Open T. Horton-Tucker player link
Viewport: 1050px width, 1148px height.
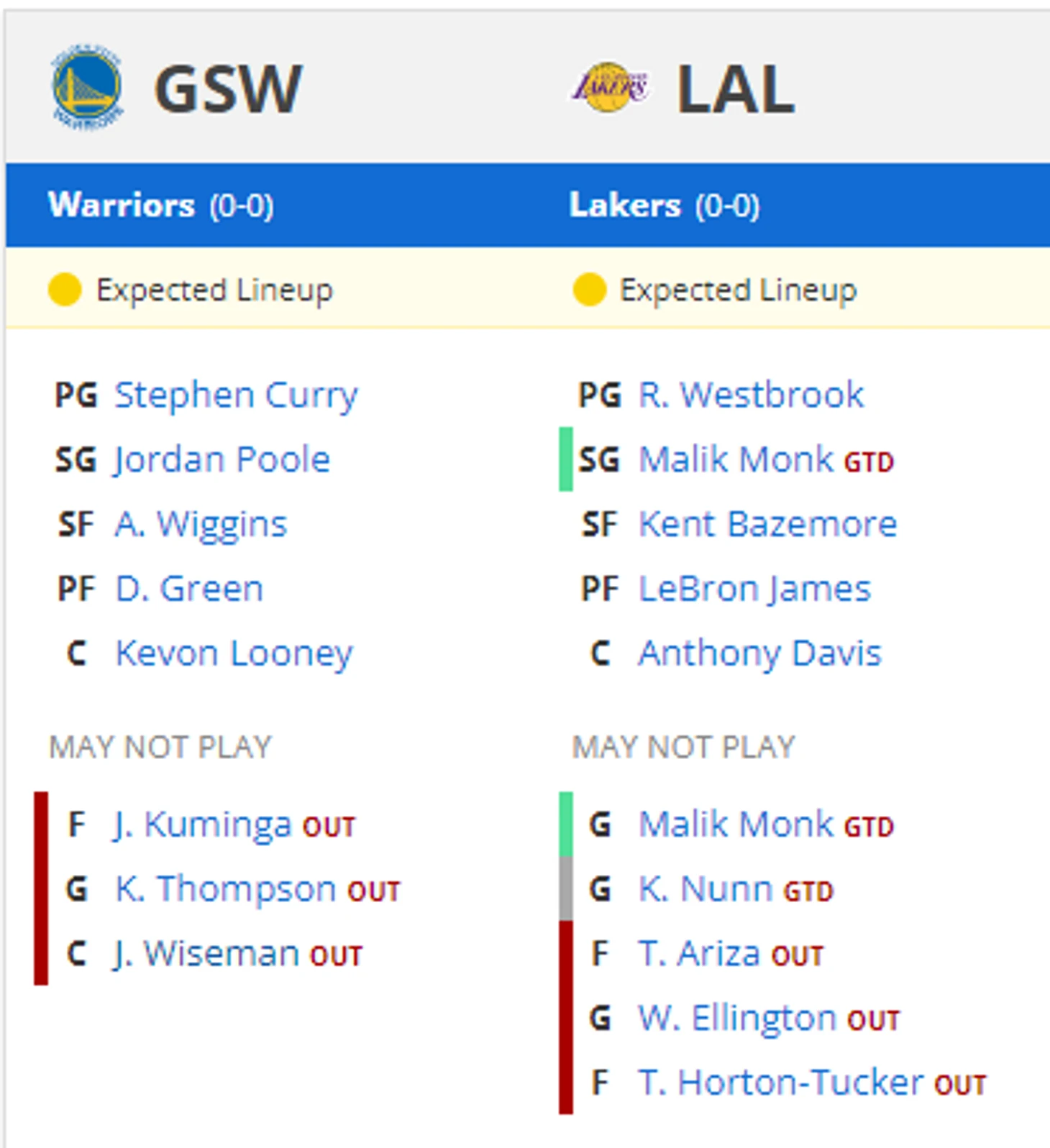click(781, 1083)
